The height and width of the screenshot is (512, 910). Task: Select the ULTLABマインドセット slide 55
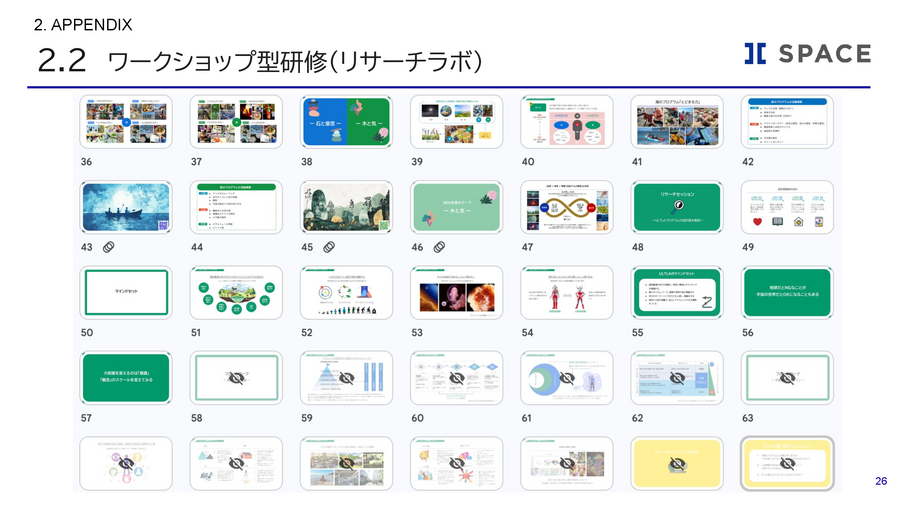click(677, 292)
